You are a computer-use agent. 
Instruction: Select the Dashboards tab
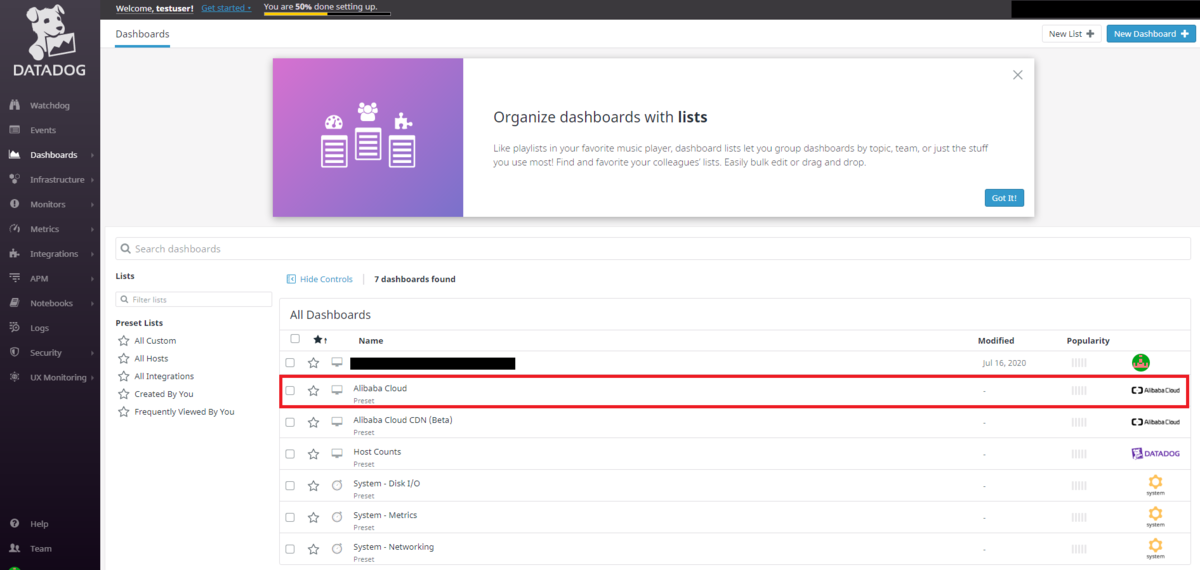142,34
